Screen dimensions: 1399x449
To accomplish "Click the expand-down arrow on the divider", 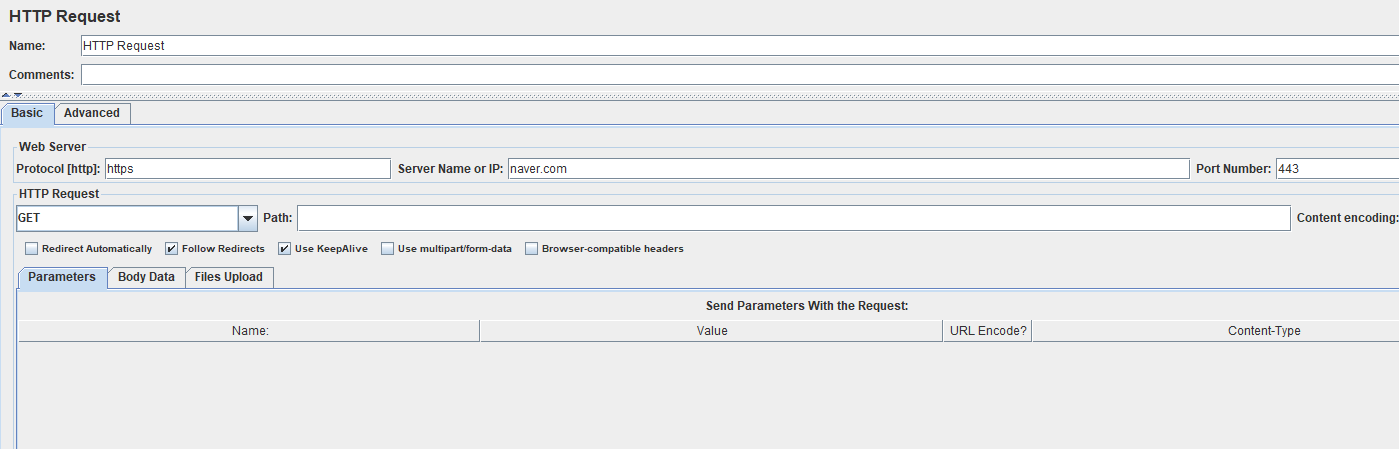I will click(18, 95).
